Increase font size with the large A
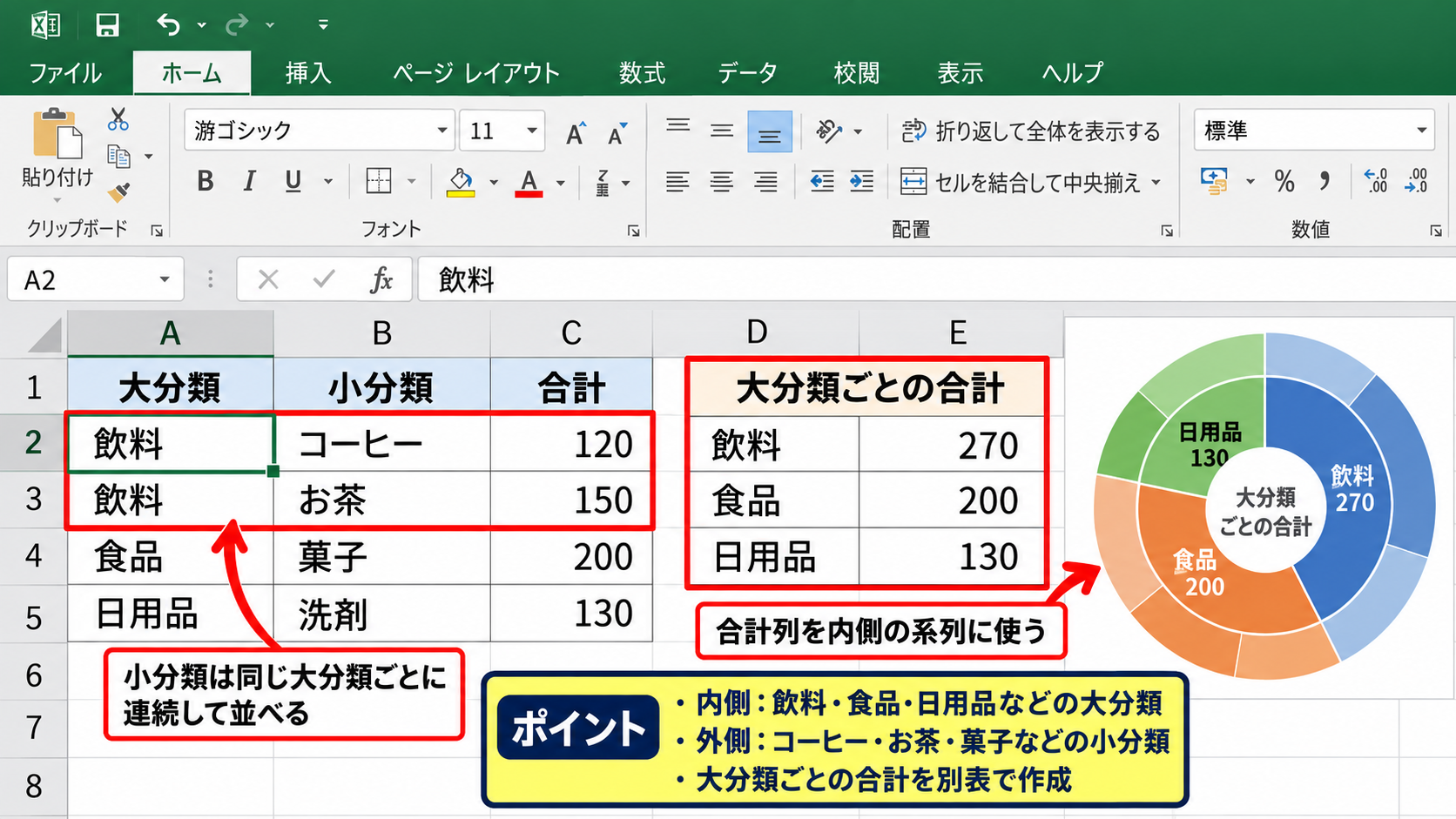Image resolution: width=1456 pixels, height=819 pixels. coord(576,133)
